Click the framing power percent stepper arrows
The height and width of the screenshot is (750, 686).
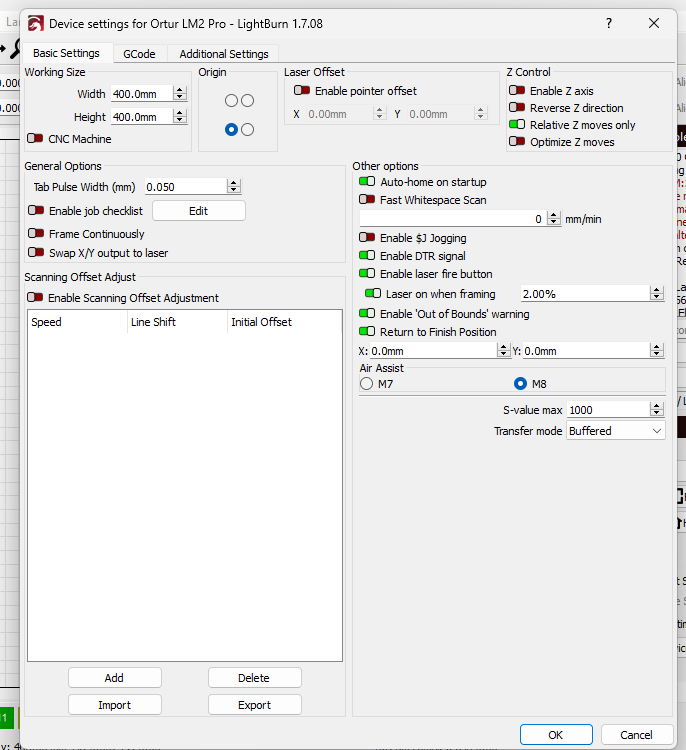click(657, 293)
